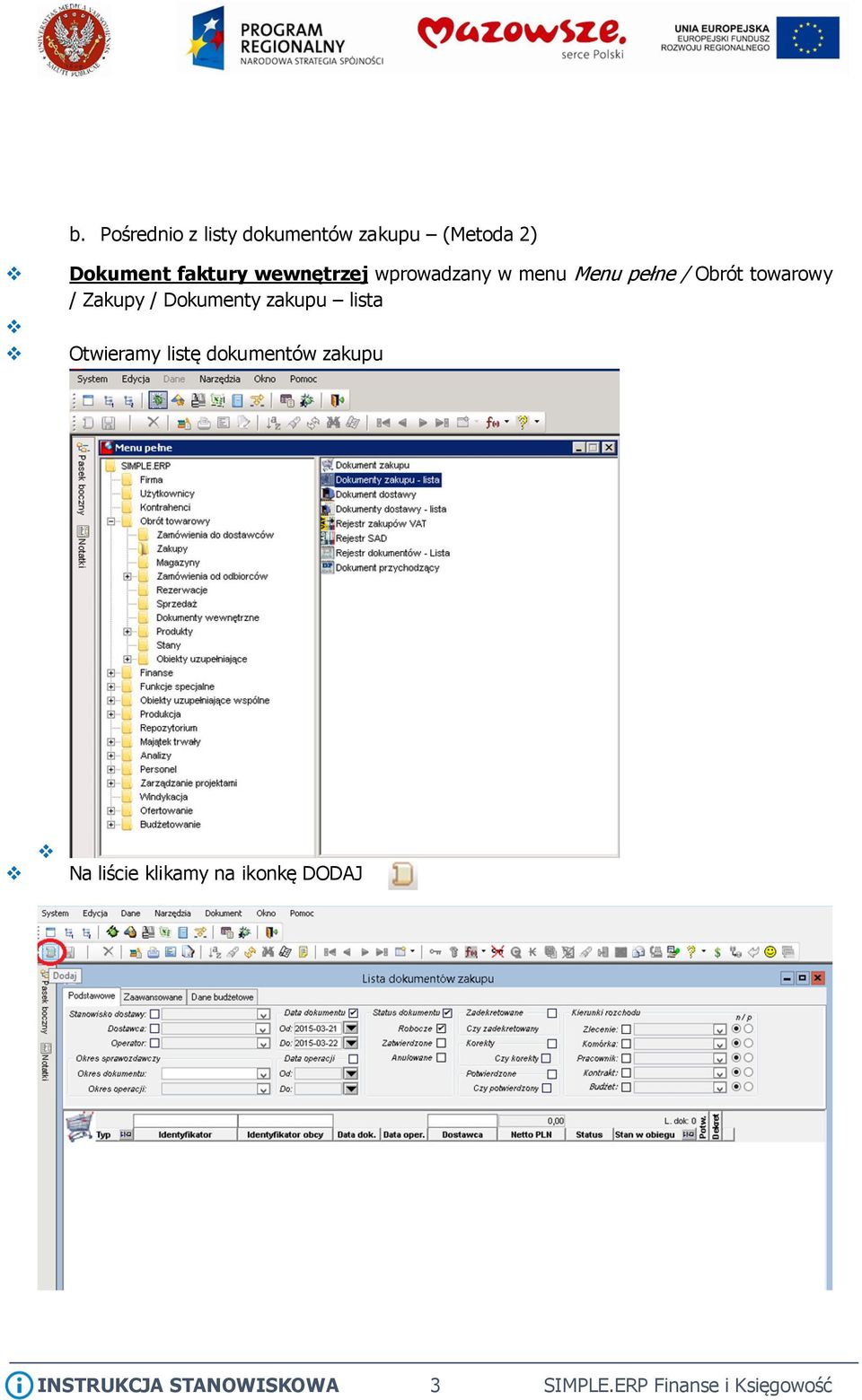Expand the Zamówienia od odbiorców node
The height and width of the screenshot is (1400, 862).
128,576
